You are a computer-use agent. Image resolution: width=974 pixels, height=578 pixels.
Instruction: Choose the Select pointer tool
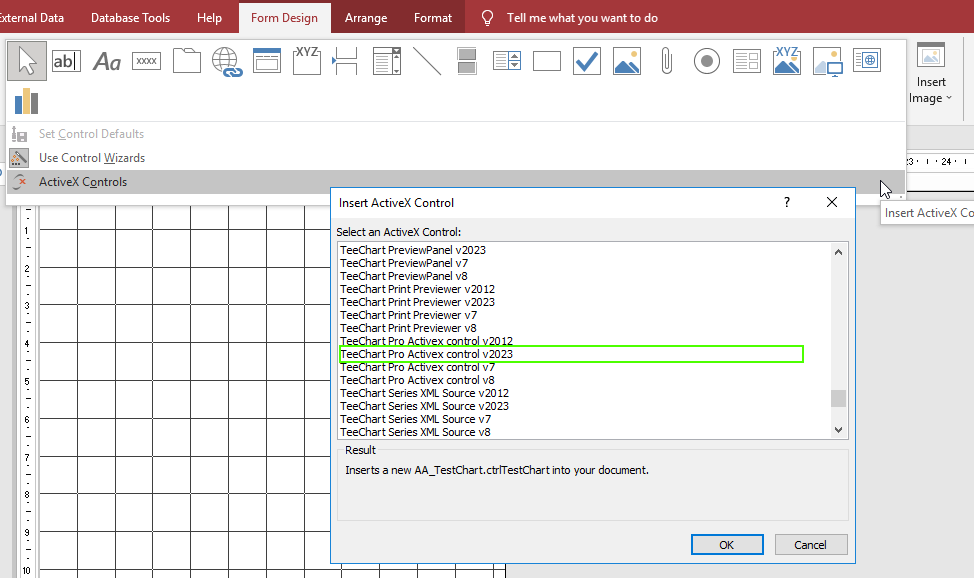[x=27, y=61]
